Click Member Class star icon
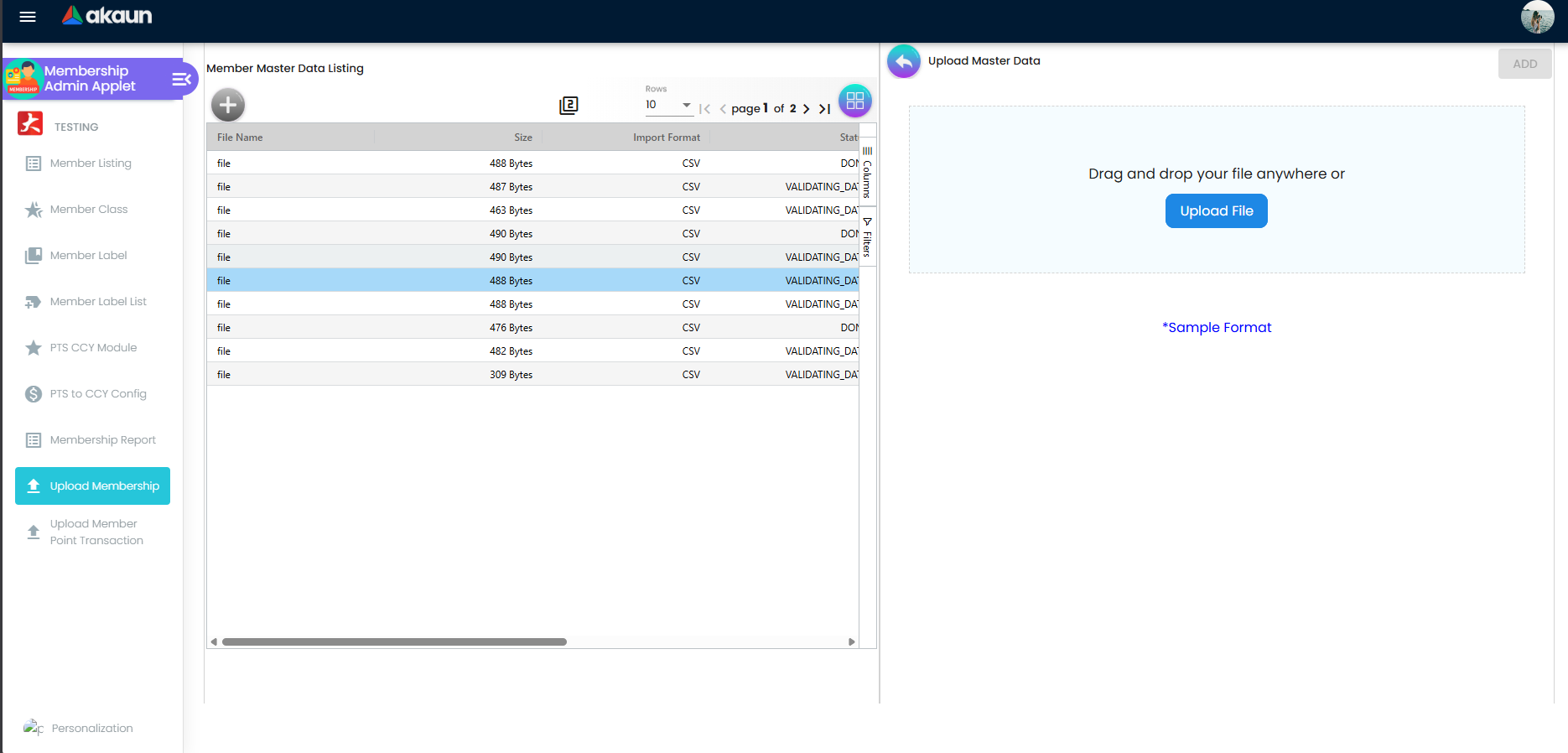The width and height of the screenshot is (1568, 753). (34, 210)
